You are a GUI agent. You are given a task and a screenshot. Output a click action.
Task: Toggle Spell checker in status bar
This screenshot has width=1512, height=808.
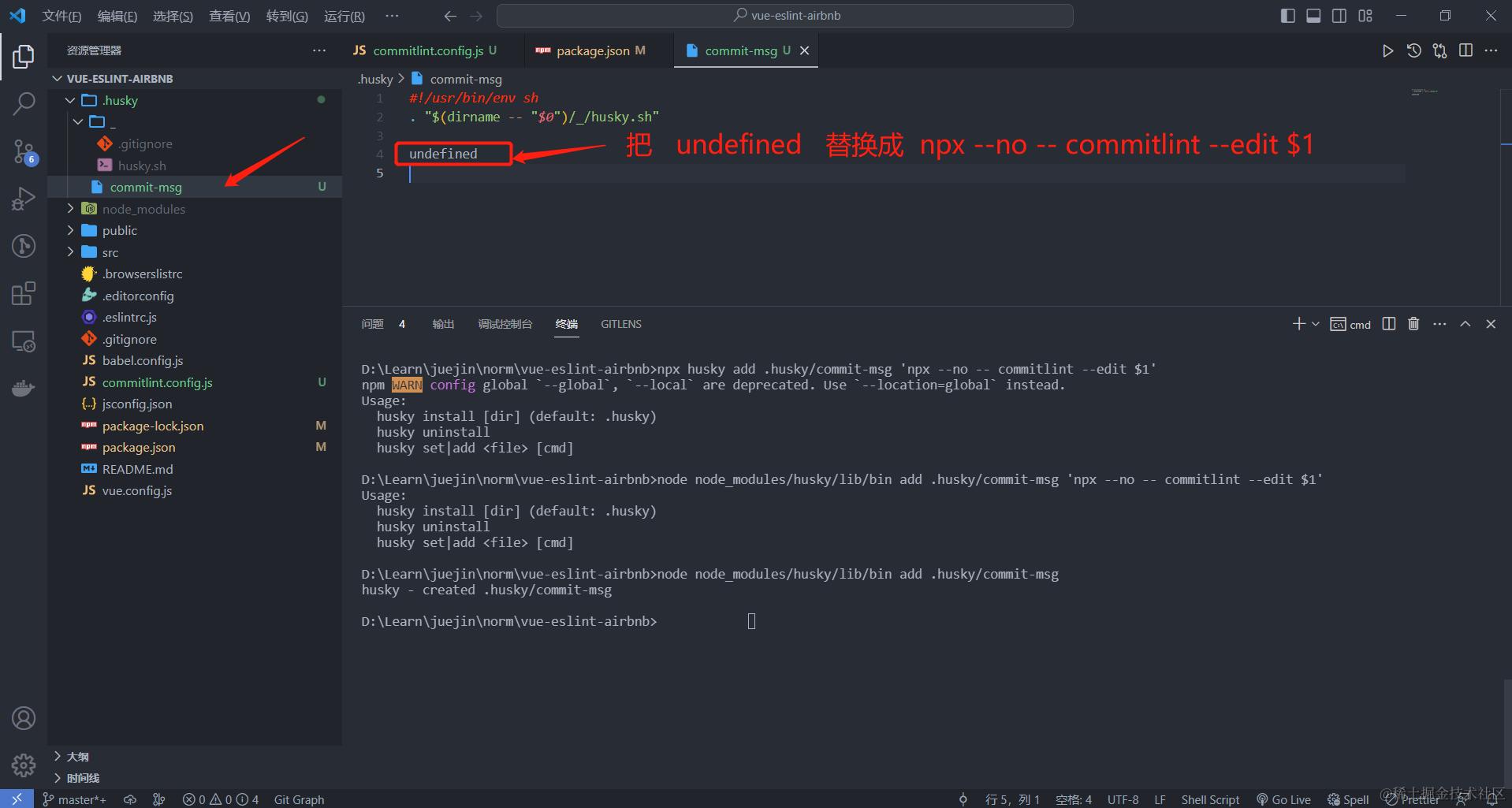click(x=1348, y=799)
